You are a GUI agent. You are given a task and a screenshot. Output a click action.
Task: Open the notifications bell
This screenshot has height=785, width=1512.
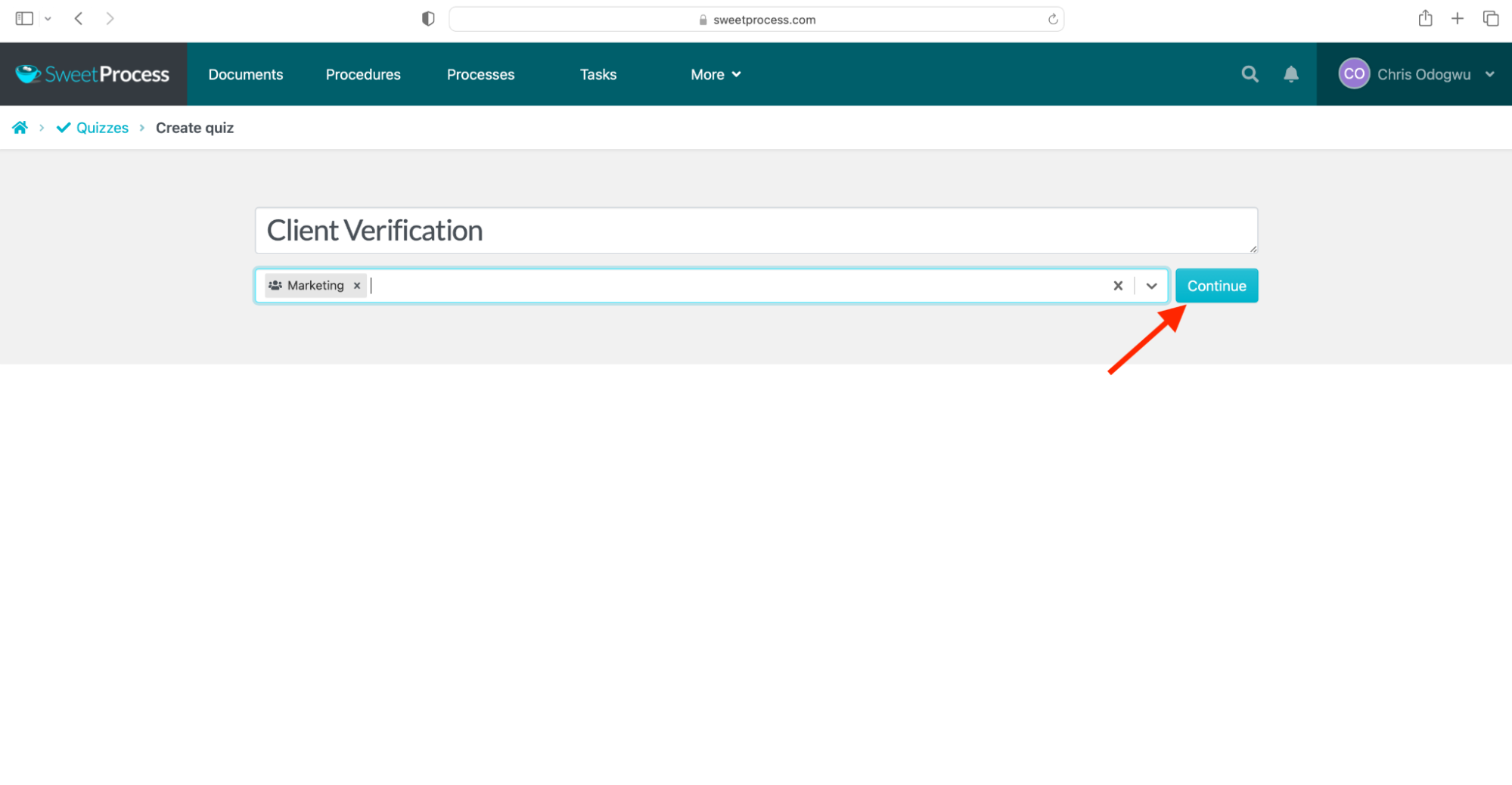(1291, 74)
